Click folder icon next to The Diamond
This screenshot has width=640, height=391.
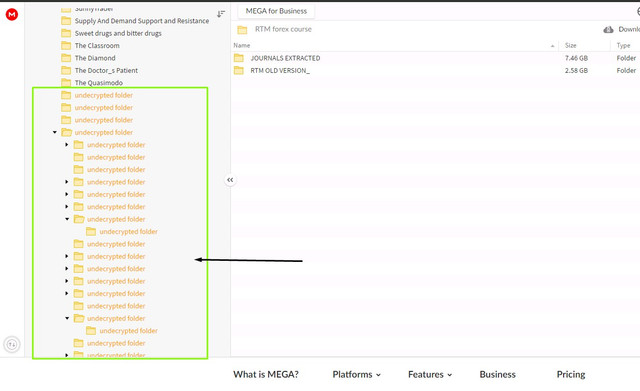tap(66, 58)
